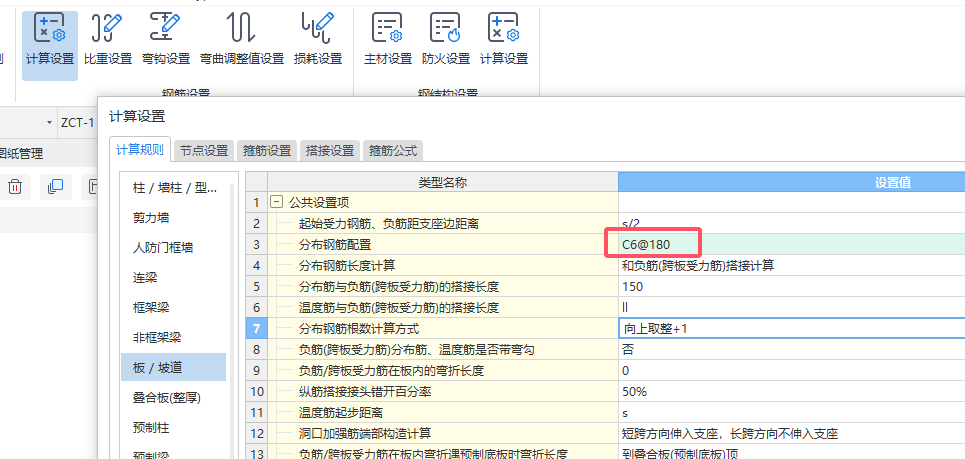Click value 150 for 搭接长度
Viewport: 965px width, 459px height.
pyautogui.click(x=791, y=287)
